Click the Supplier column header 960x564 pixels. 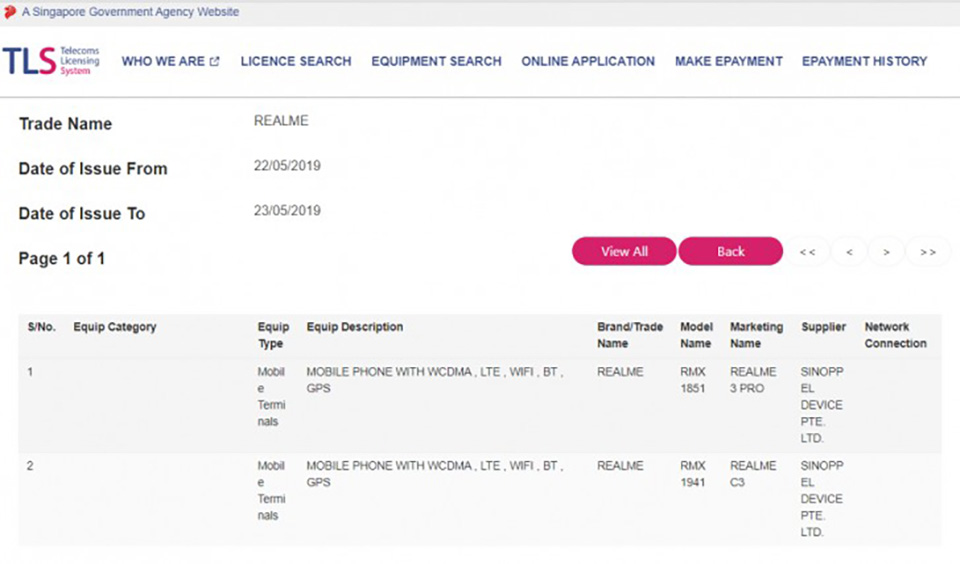click(x=823, y=327)
